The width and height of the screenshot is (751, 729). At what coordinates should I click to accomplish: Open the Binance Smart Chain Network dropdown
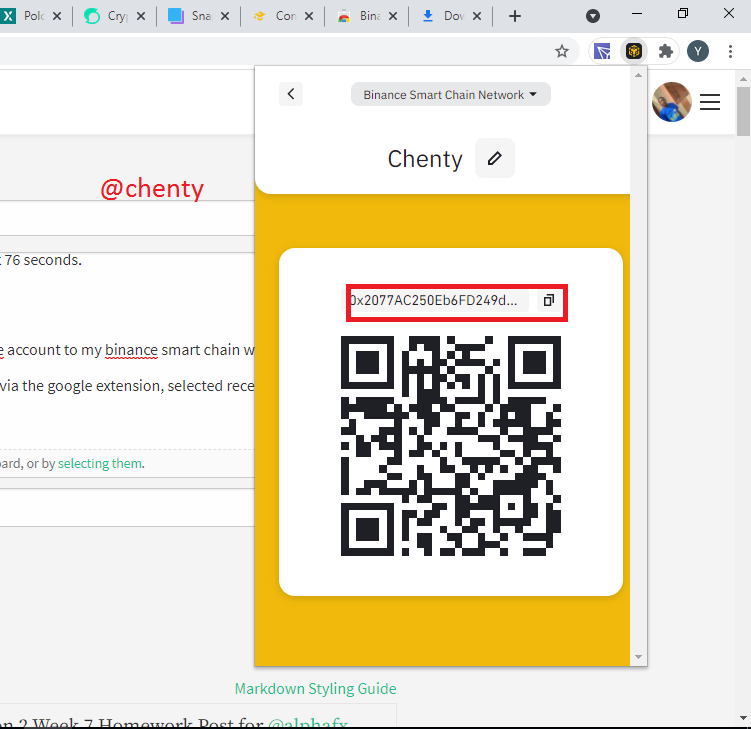(x=450, y=94)
